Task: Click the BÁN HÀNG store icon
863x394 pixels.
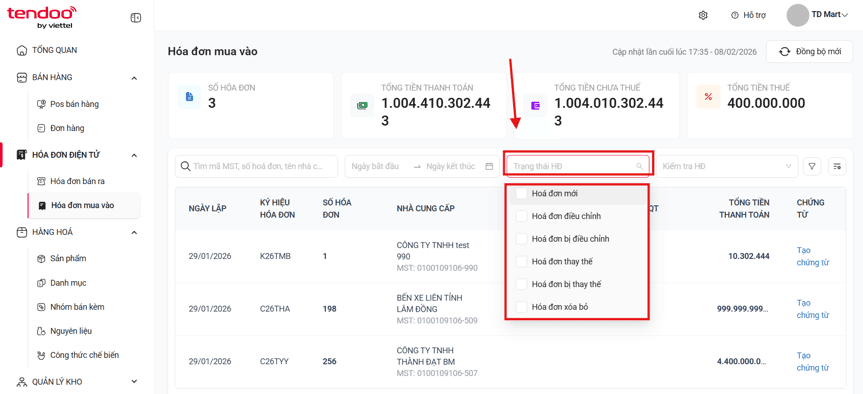Action: point(21,78)
